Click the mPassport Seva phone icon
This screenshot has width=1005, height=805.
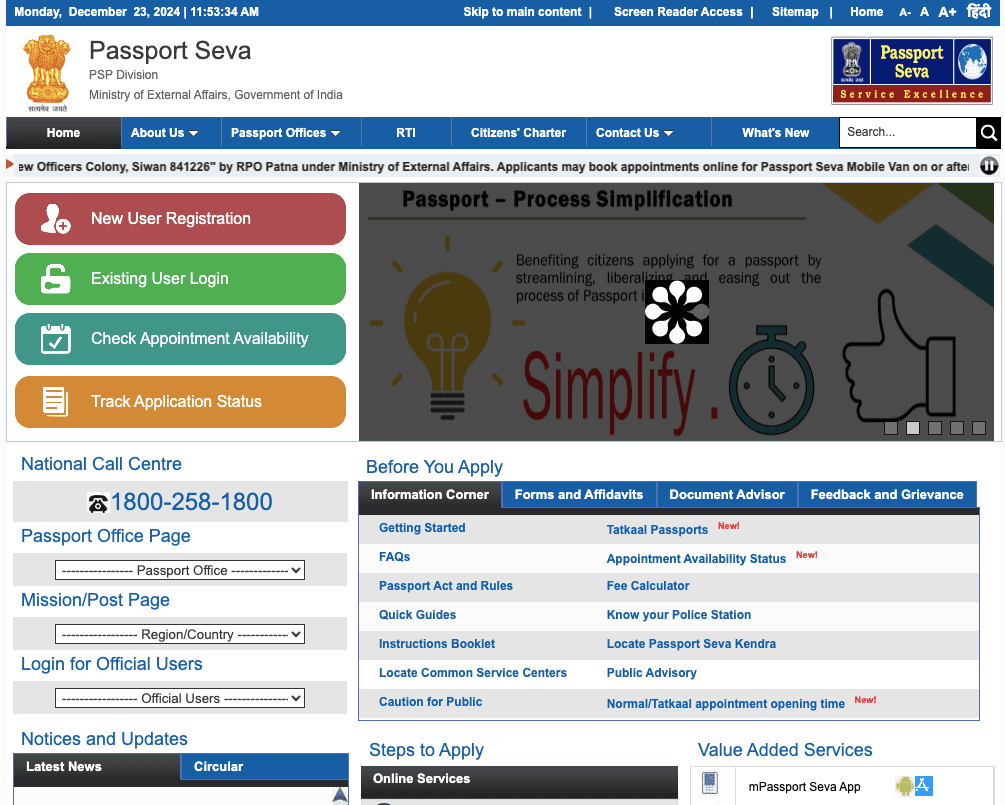[710, 783]
